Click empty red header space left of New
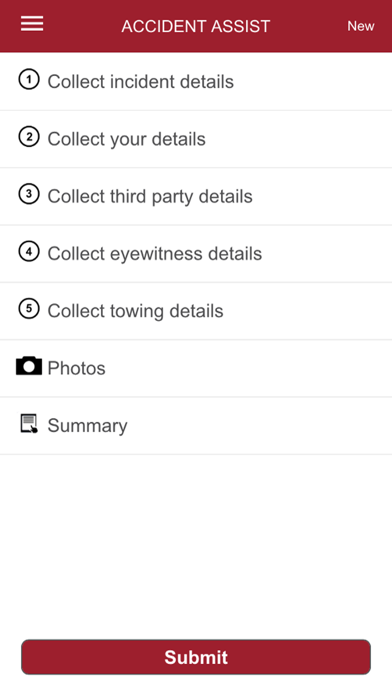Screen dimensions: 392x696 [309, 26]
